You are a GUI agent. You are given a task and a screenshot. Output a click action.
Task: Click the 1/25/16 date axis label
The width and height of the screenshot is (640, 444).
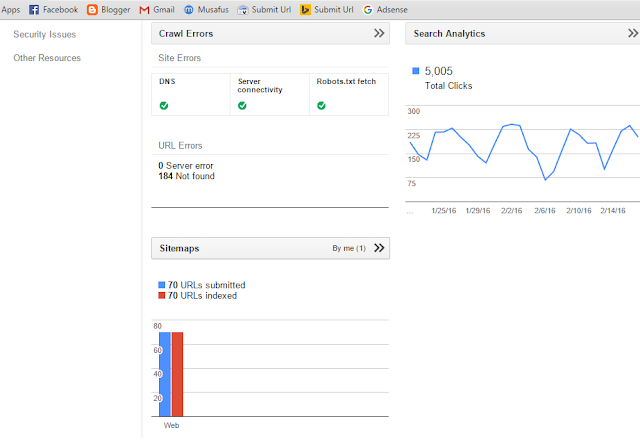coord(444,211)
